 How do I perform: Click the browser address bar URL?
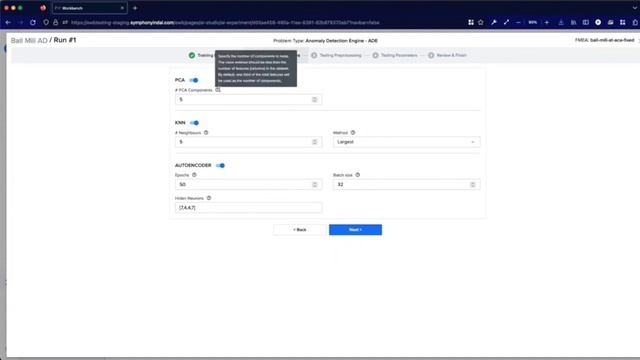click(225, 22)
